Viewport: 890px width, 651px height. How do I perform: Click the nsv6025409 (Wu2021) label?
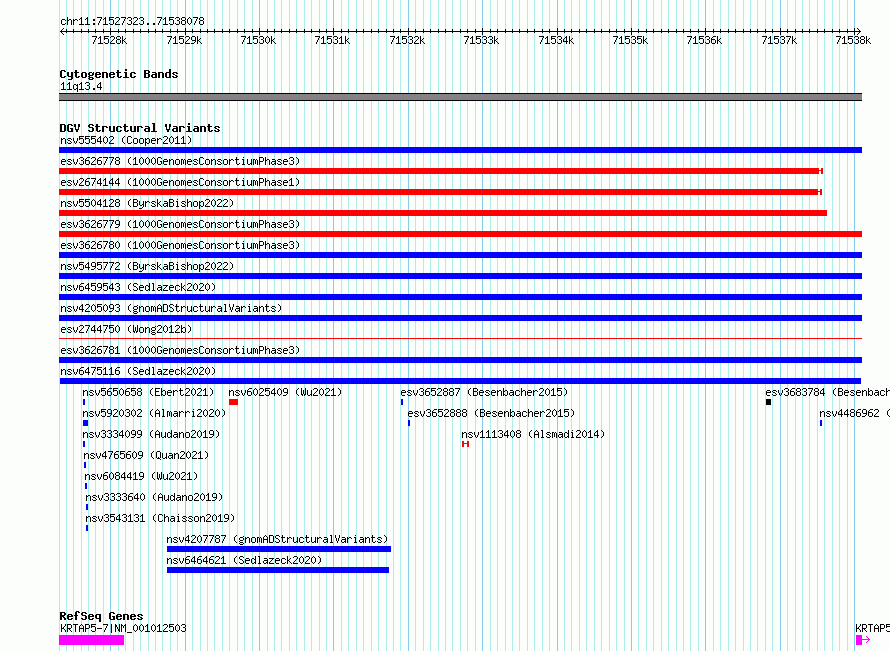click(286, 392)
